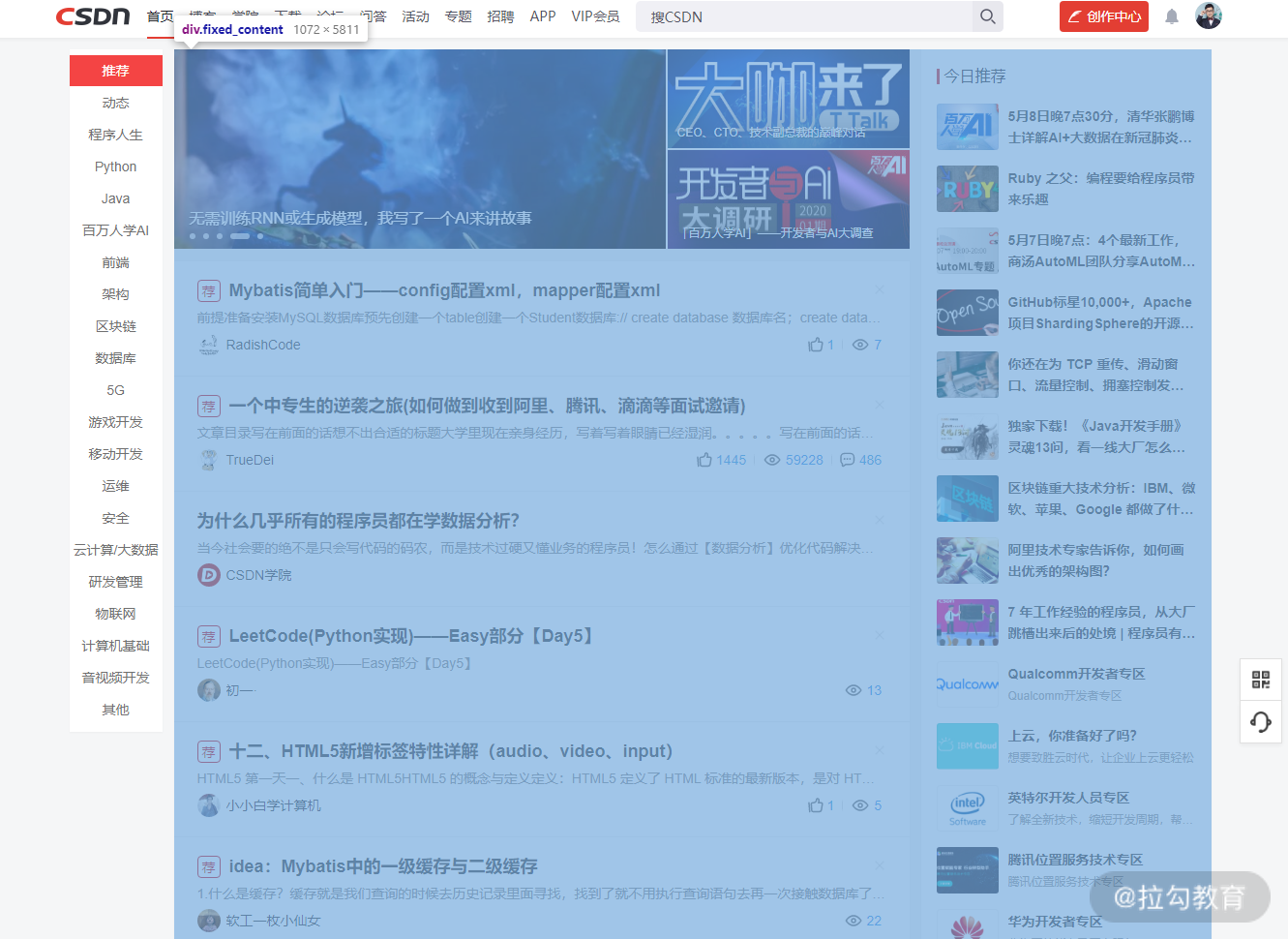
Task: Dismiss the LeetCode Easy部分 article card
Action: pos(880,635)
